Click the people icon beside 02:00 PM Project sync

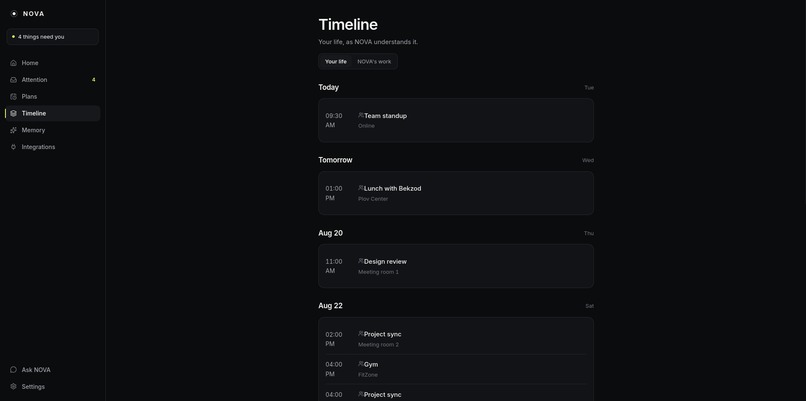tap(361, 334)
